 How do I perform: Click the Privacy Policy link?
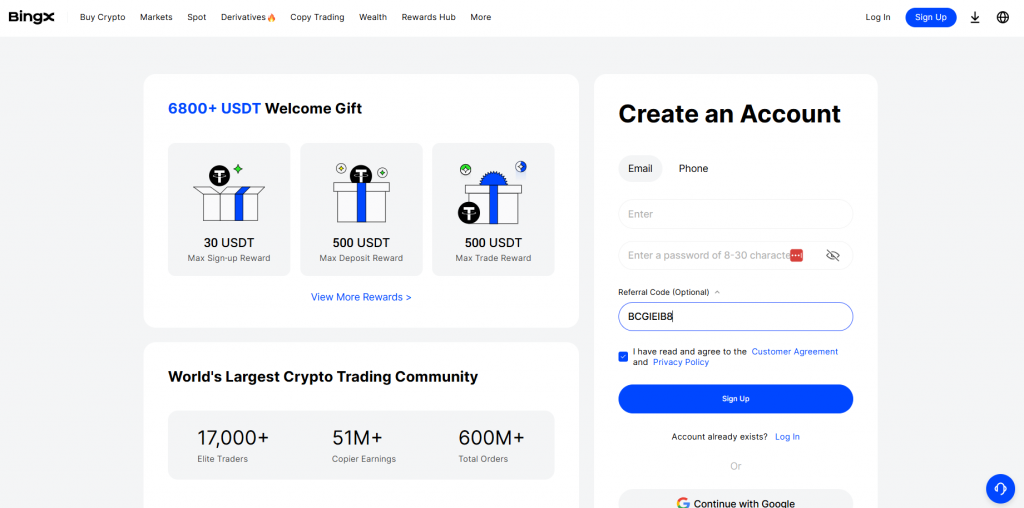(681, 362)
